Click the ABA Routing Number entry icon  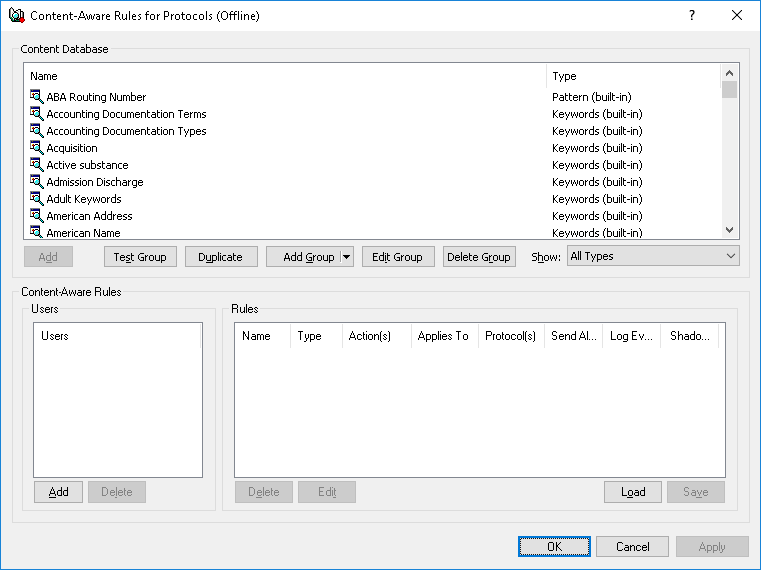click(37, 97)
